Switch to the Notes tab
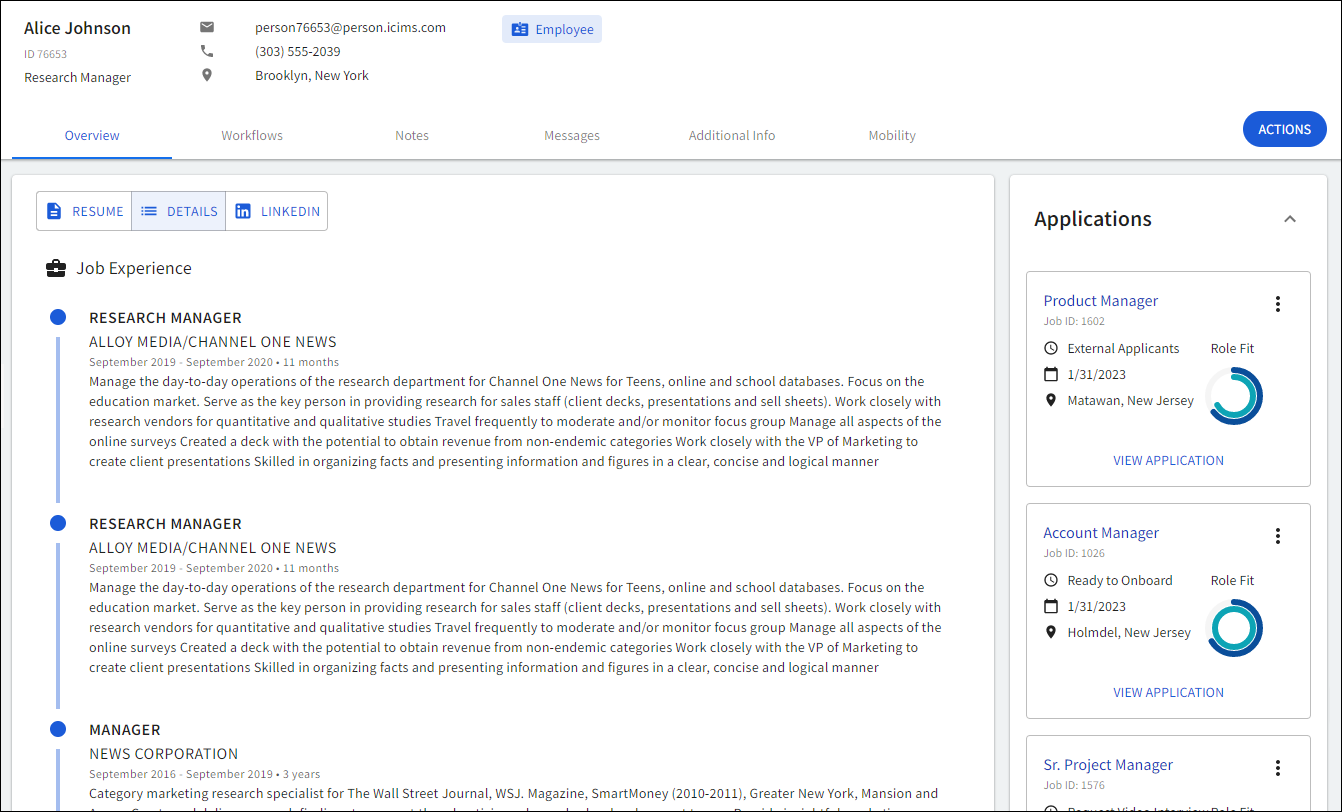The height and width of the screenshot is (812, 1342). click(412, 135)
